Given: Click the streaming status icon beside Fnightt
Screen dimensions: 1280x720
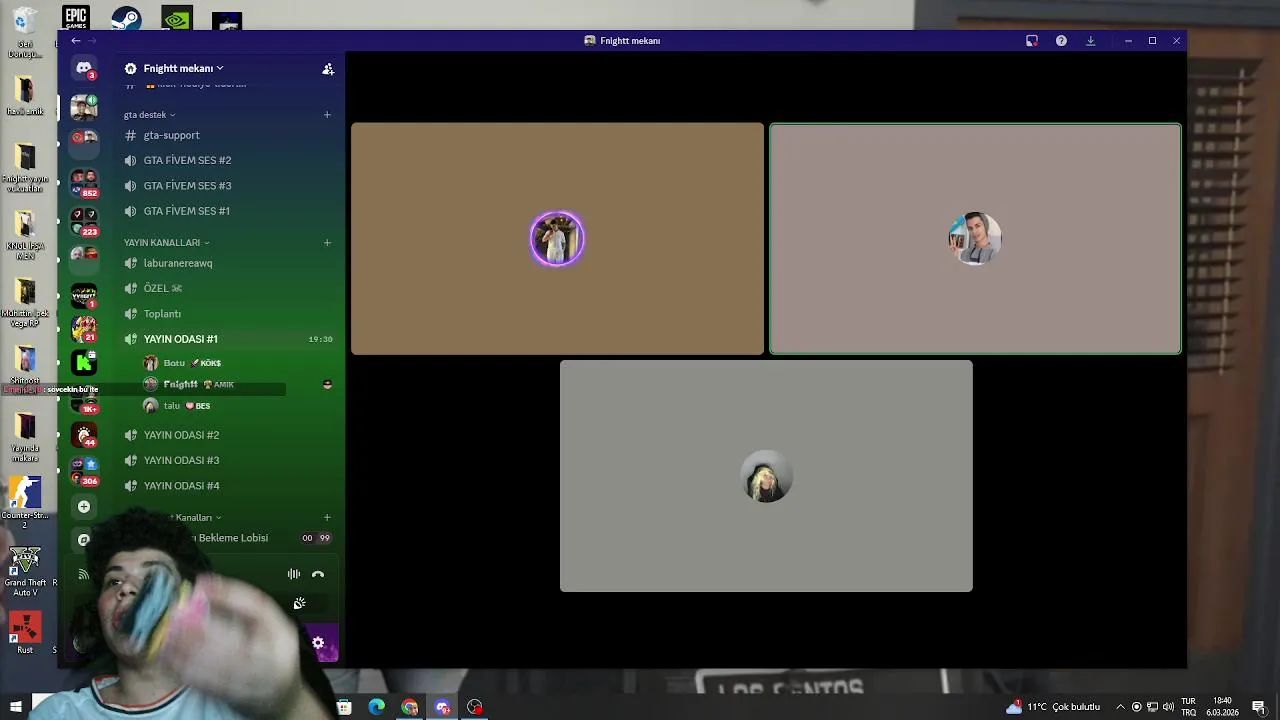Looking at the screenshot, I should [327, 385].
